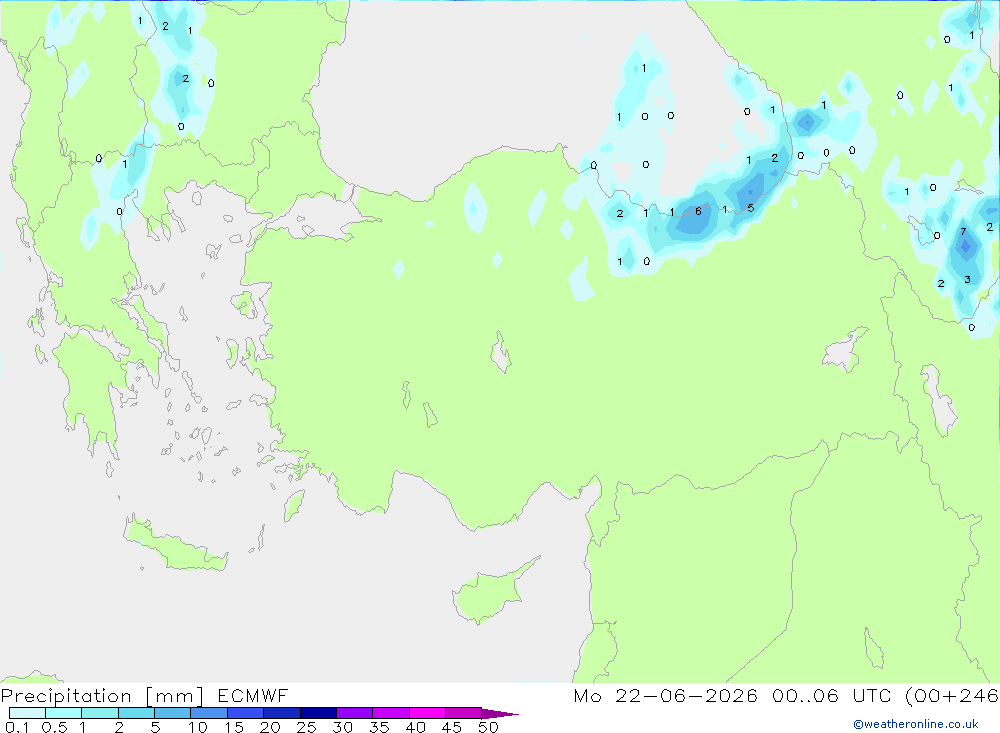
Task: Click the legend label '0.5'
Action: click(54, 727)
